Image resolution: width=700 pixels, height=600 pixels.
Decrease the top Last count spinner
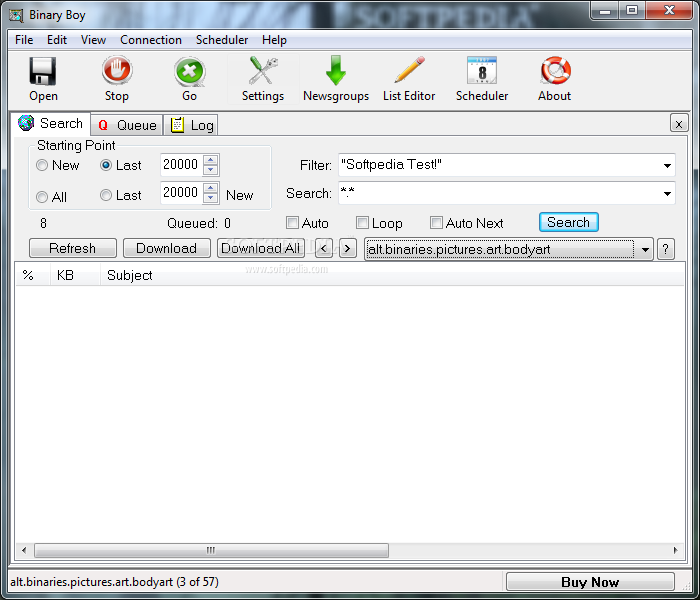[x=211, y=170]
